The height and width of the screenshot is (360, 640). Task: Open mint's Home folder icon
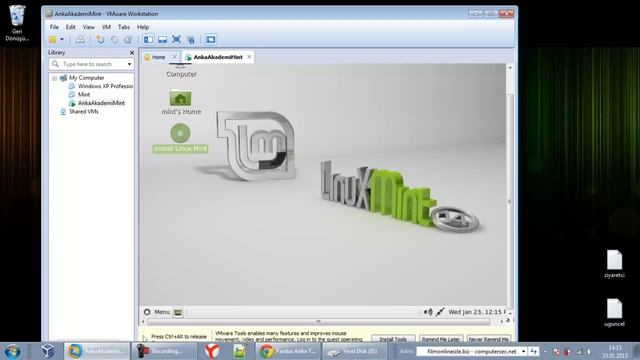pos(181,102)
